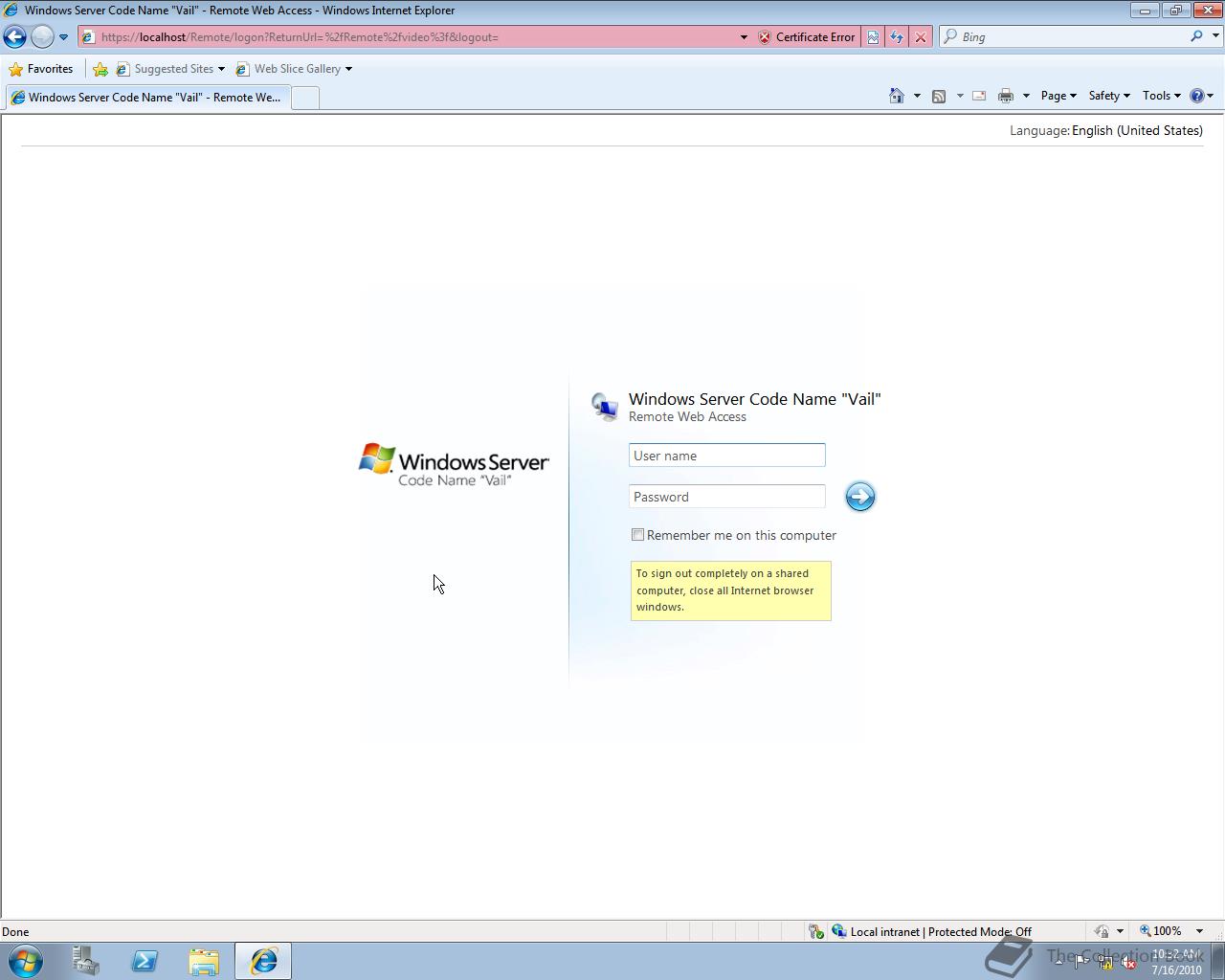Open a new blank tab

(x=304, y=98)
